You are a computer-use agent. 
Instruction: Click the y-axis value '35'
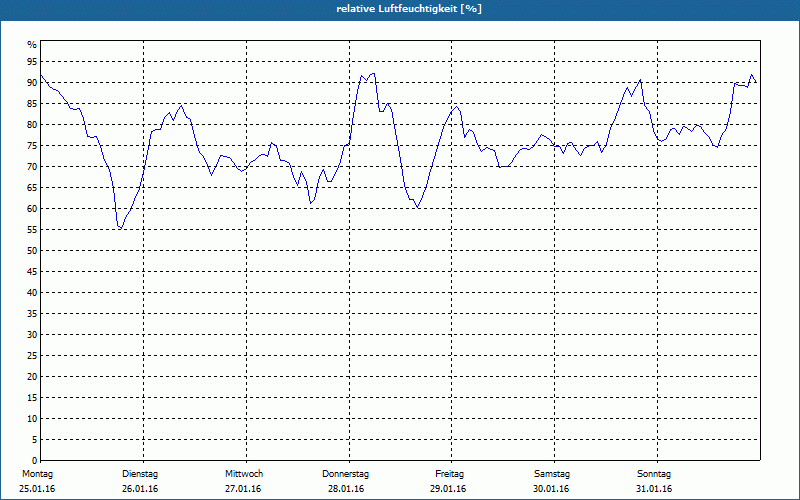(32, 314)
